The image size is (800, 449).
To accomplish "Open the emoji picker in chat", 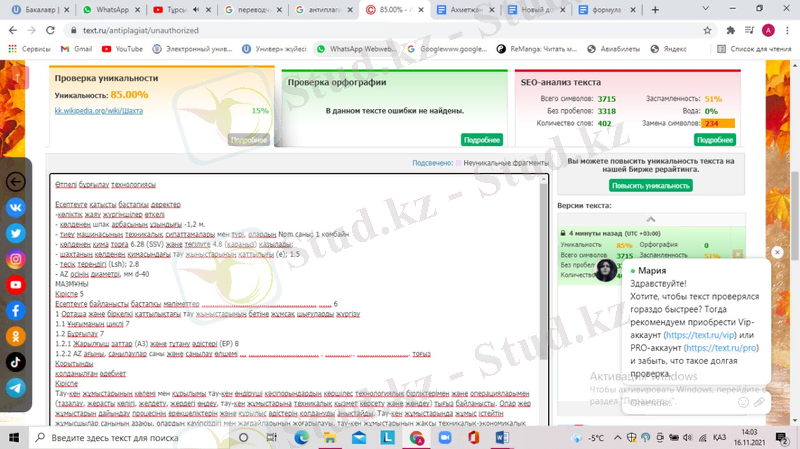I will pyautogui.click(x=743, y=403).
